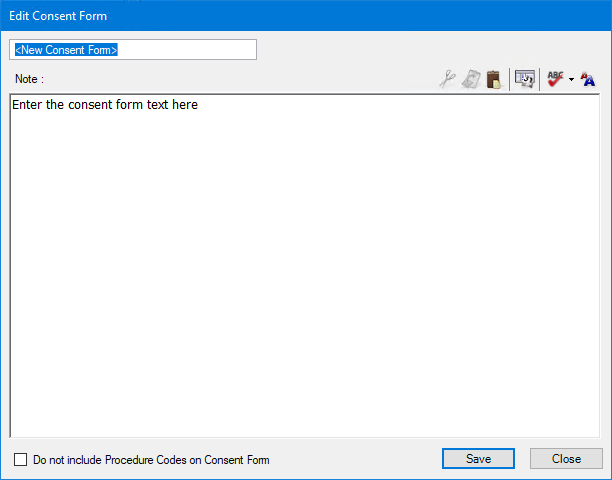Viewport: 612px width, 480px height.
Task: Expand the spell check dropdown arrow
Action: click(x=571, y=80)
